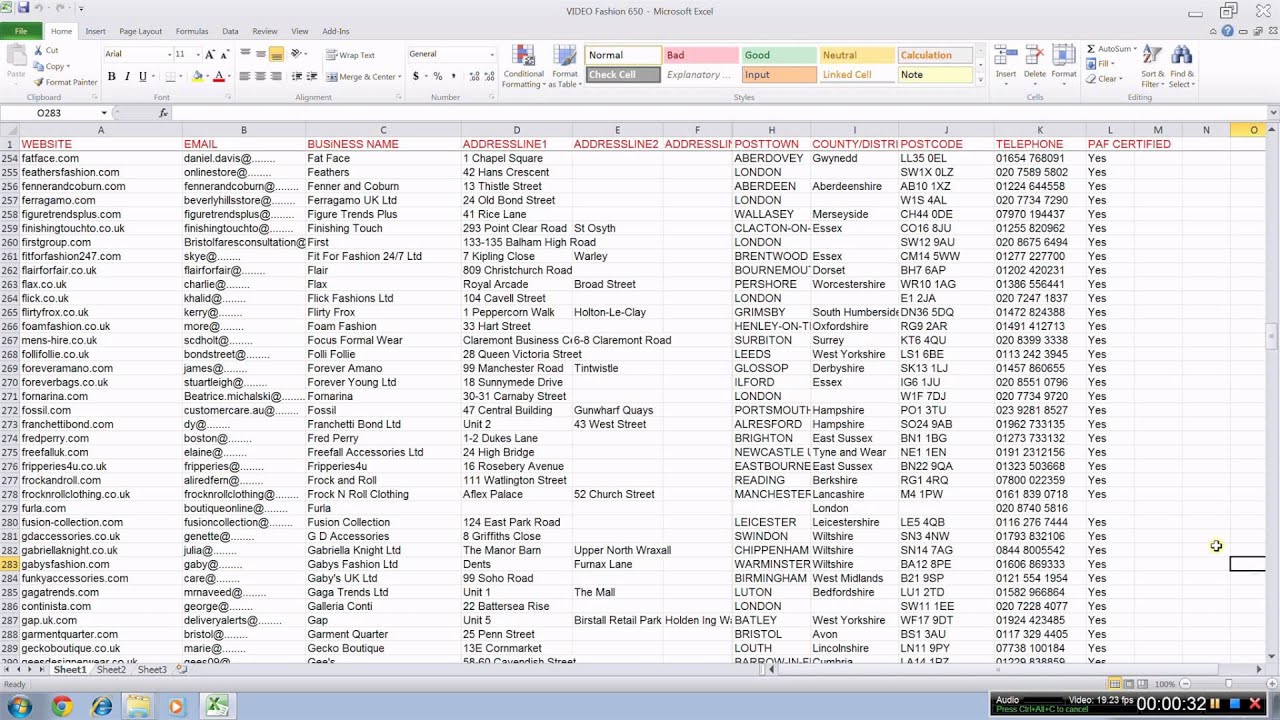Click inside the formula bar input
This screenshot has width=1280, height=720.
[x=720, y=113]
